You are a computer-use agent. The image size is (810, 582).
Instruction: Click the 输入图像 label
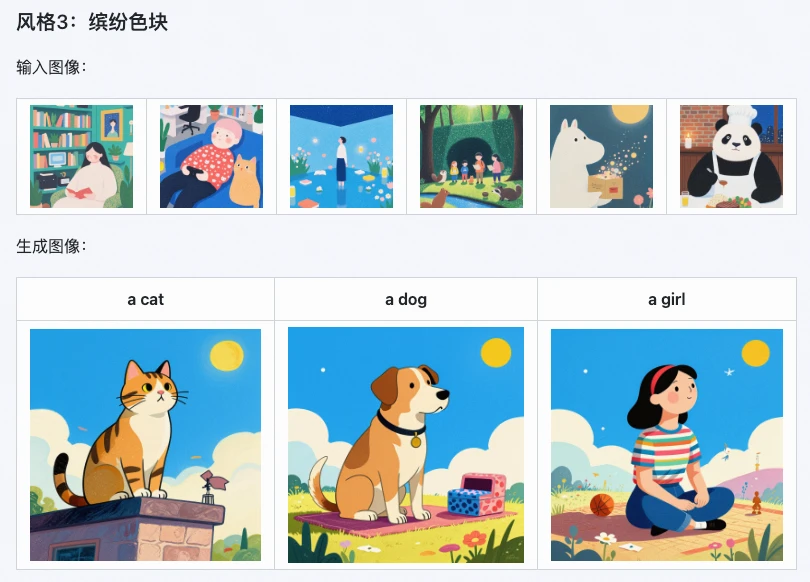51,67
